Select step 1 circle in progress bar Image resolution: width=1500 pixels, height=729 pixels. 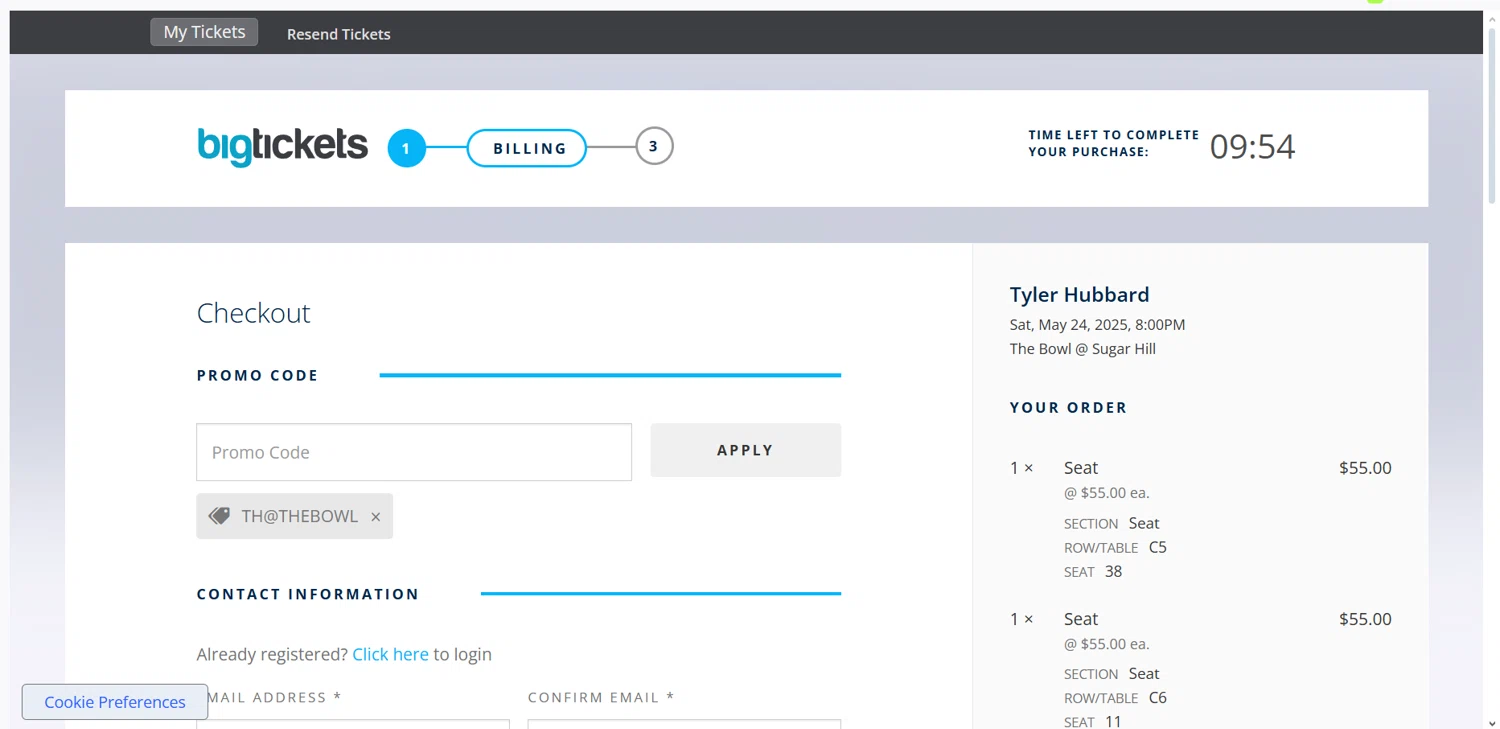(x=407, y=148)
